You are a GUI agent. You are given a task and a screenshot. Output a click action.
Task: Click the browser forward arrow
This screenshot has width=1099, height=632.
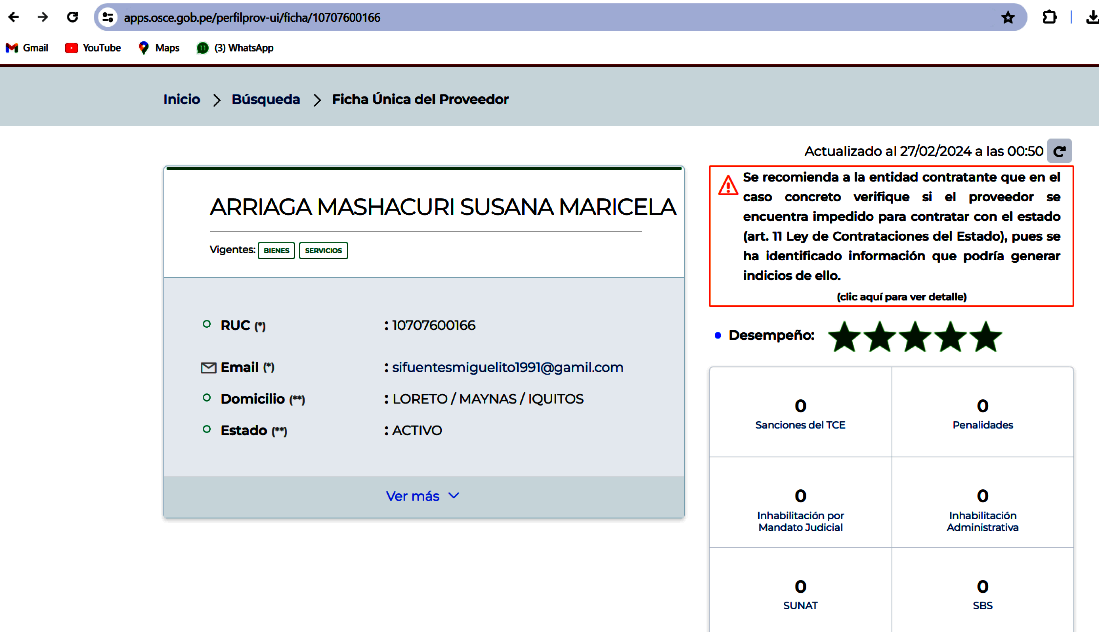[43, 17]
